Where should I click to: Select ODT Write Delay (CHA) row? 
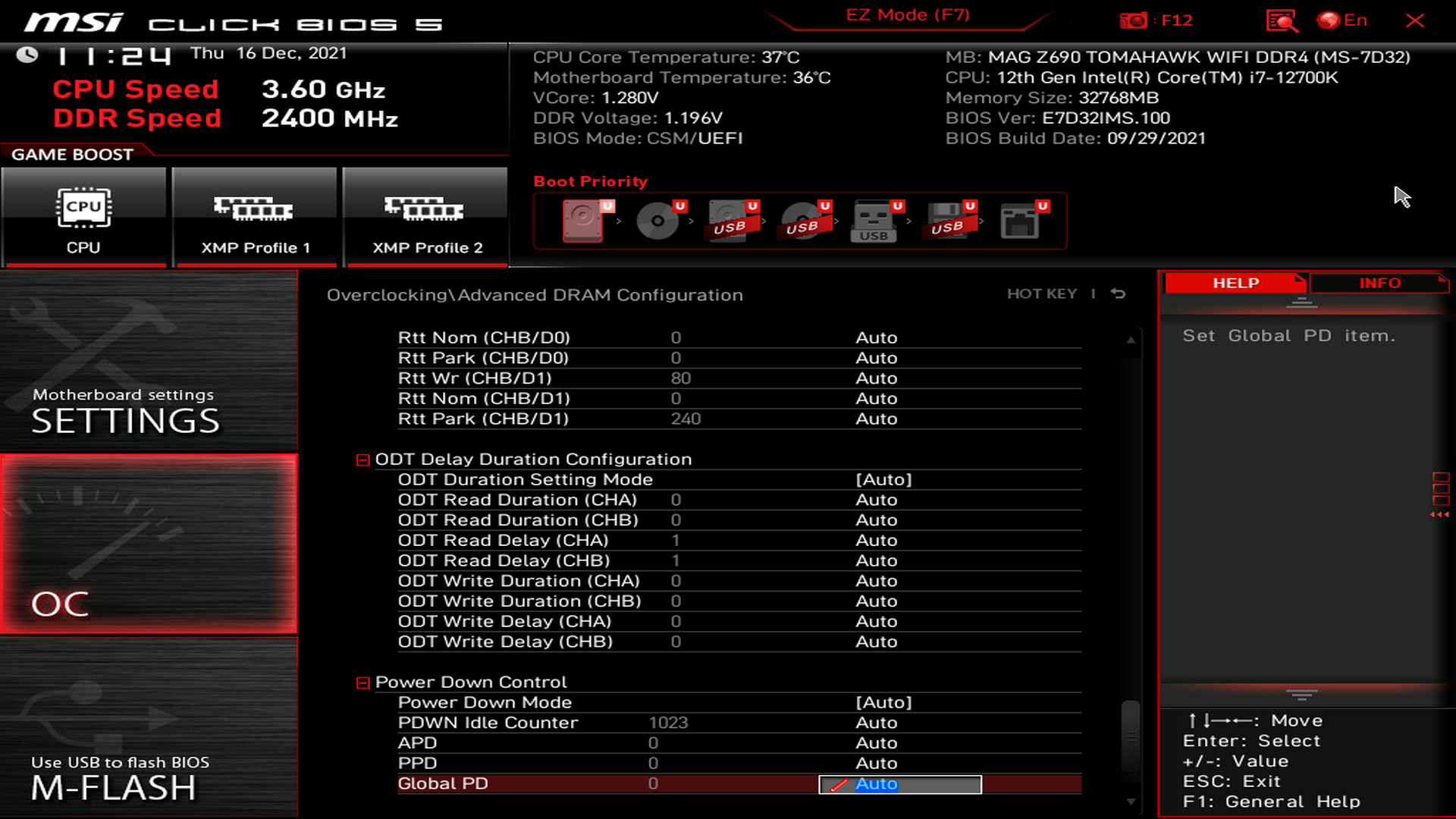(739, 622)
